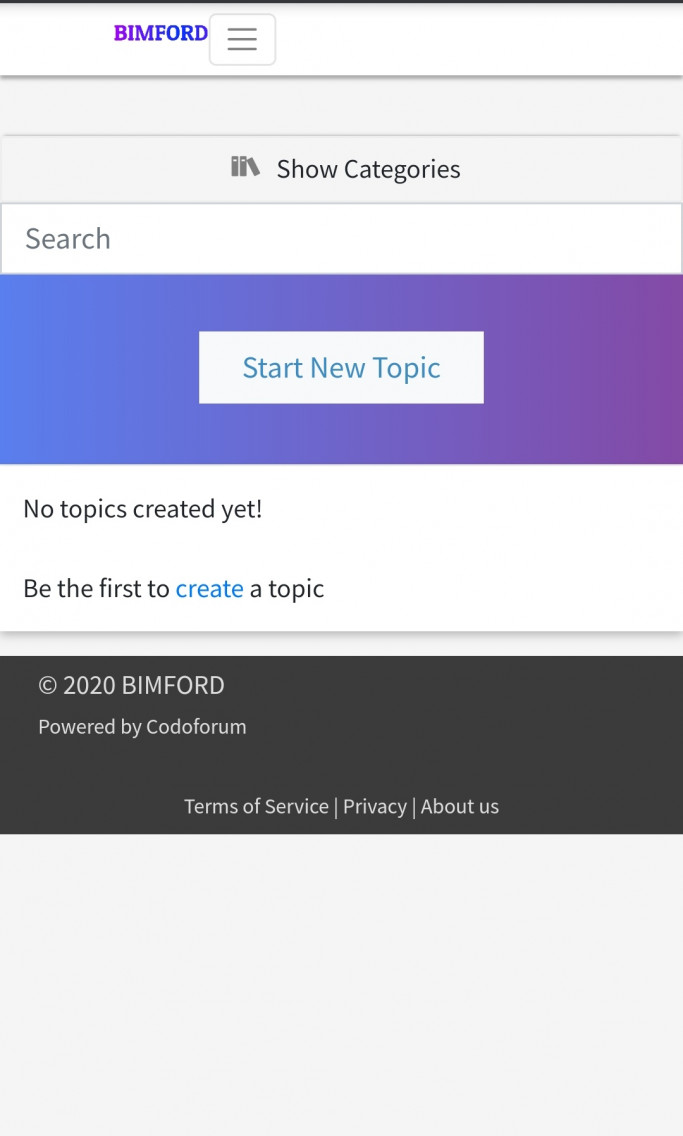Open the hamburger navigation menu
The image size is (683, 1136).
point(242,39)
